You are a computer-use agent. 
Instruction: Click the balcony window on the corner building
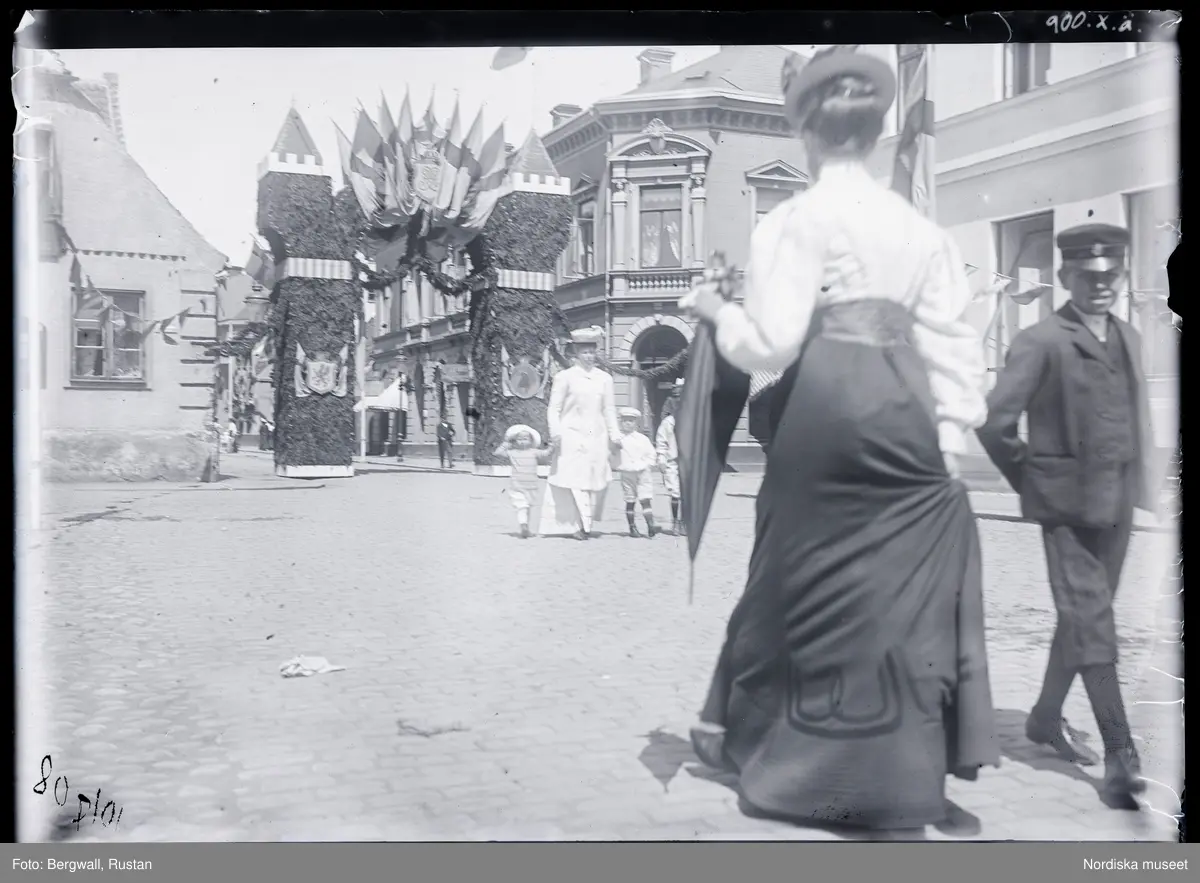coord(660,227)
